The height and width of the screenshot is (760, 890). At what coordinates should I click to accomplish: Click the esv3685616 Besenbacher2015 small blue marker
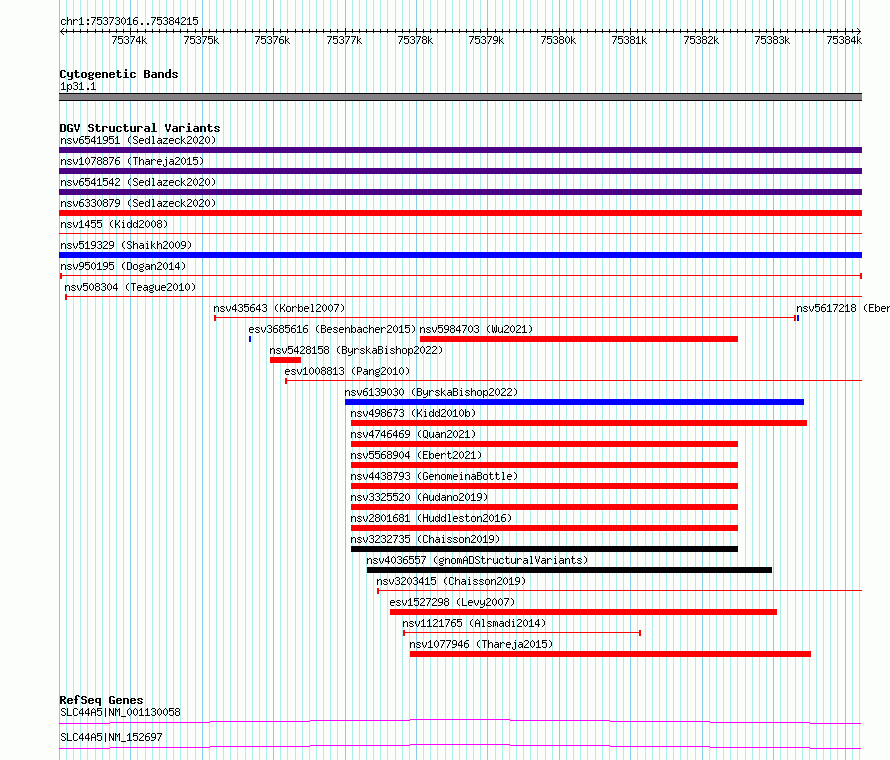coord(250,339)
